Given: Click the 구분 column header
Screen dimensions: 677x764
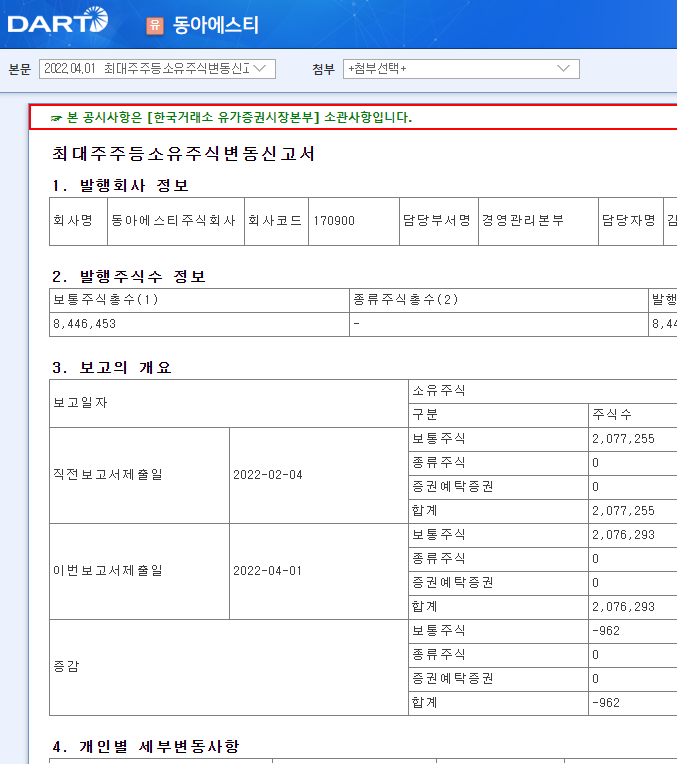Looking at the screenshot, I should coord(498,415).
